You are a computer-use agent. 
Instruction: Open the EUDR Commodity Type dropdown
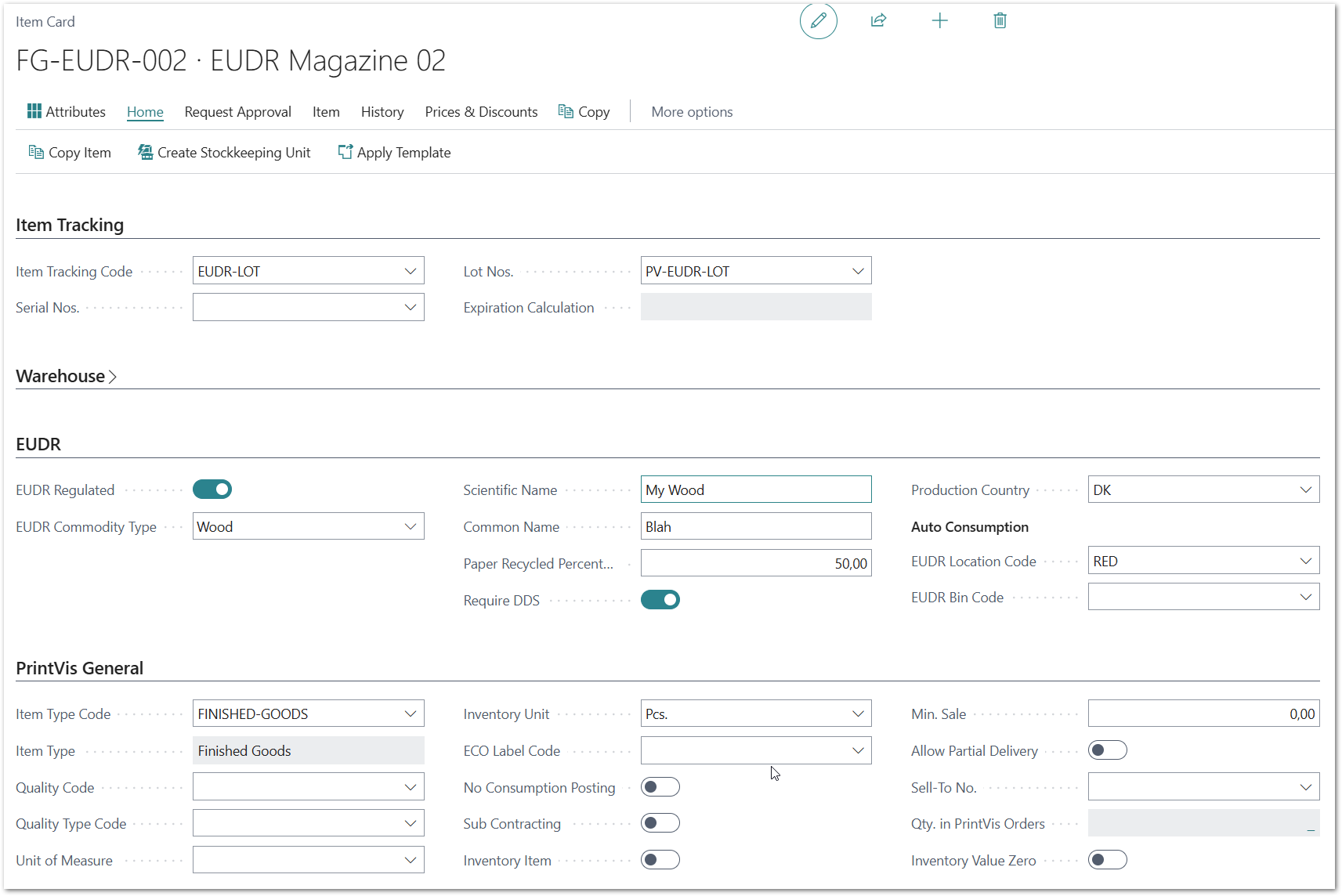tap(410, 526)
